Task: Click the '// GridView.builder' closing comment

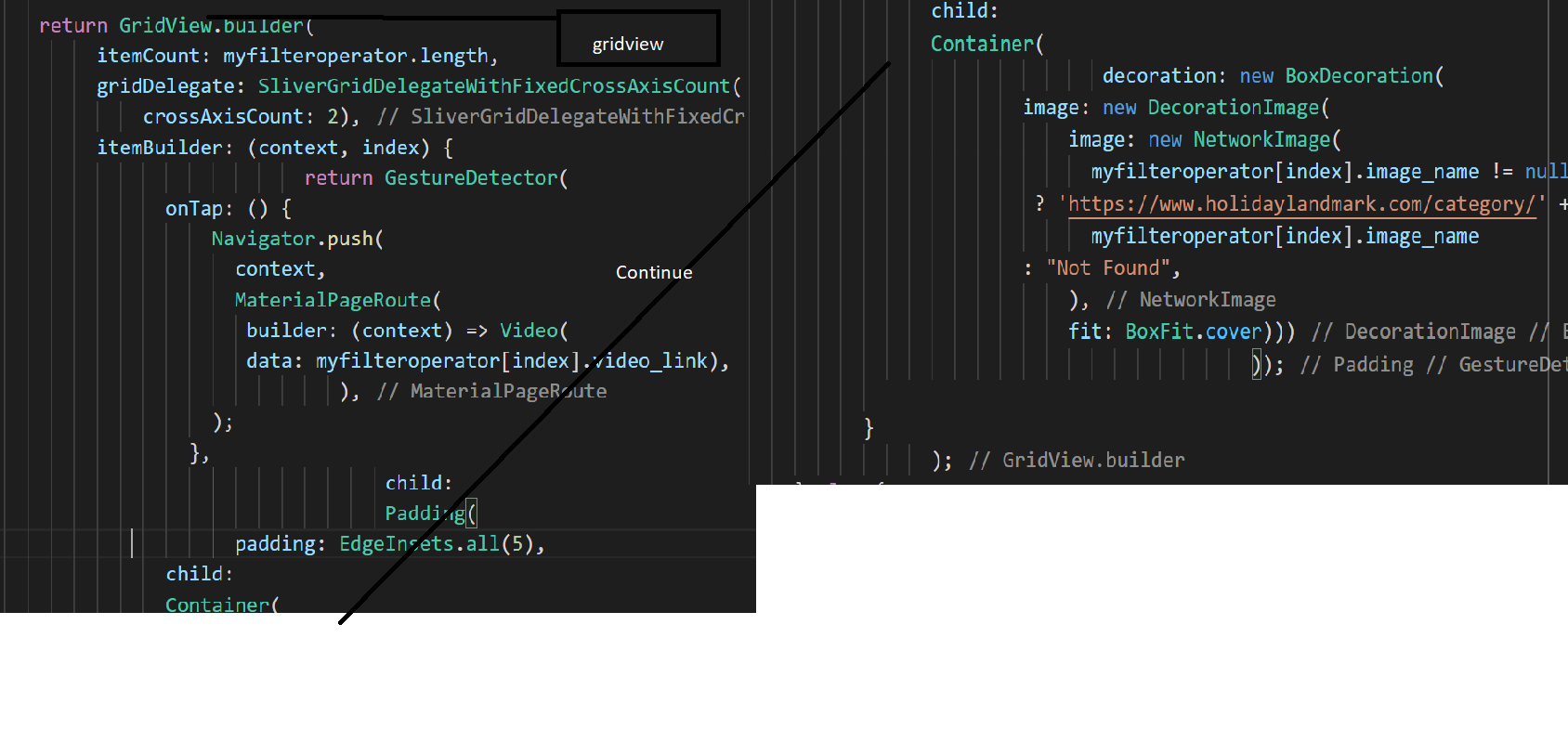Action: coord(1077,460)
